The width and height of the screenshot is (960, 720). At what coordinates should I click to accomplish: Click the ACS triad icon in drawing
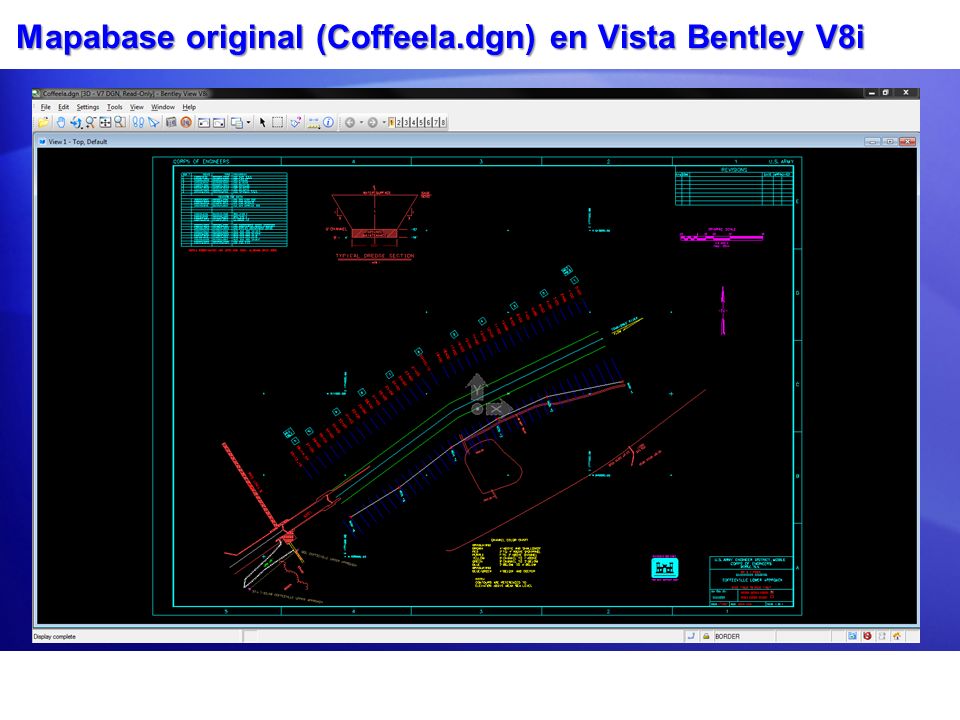pos(489,396)
